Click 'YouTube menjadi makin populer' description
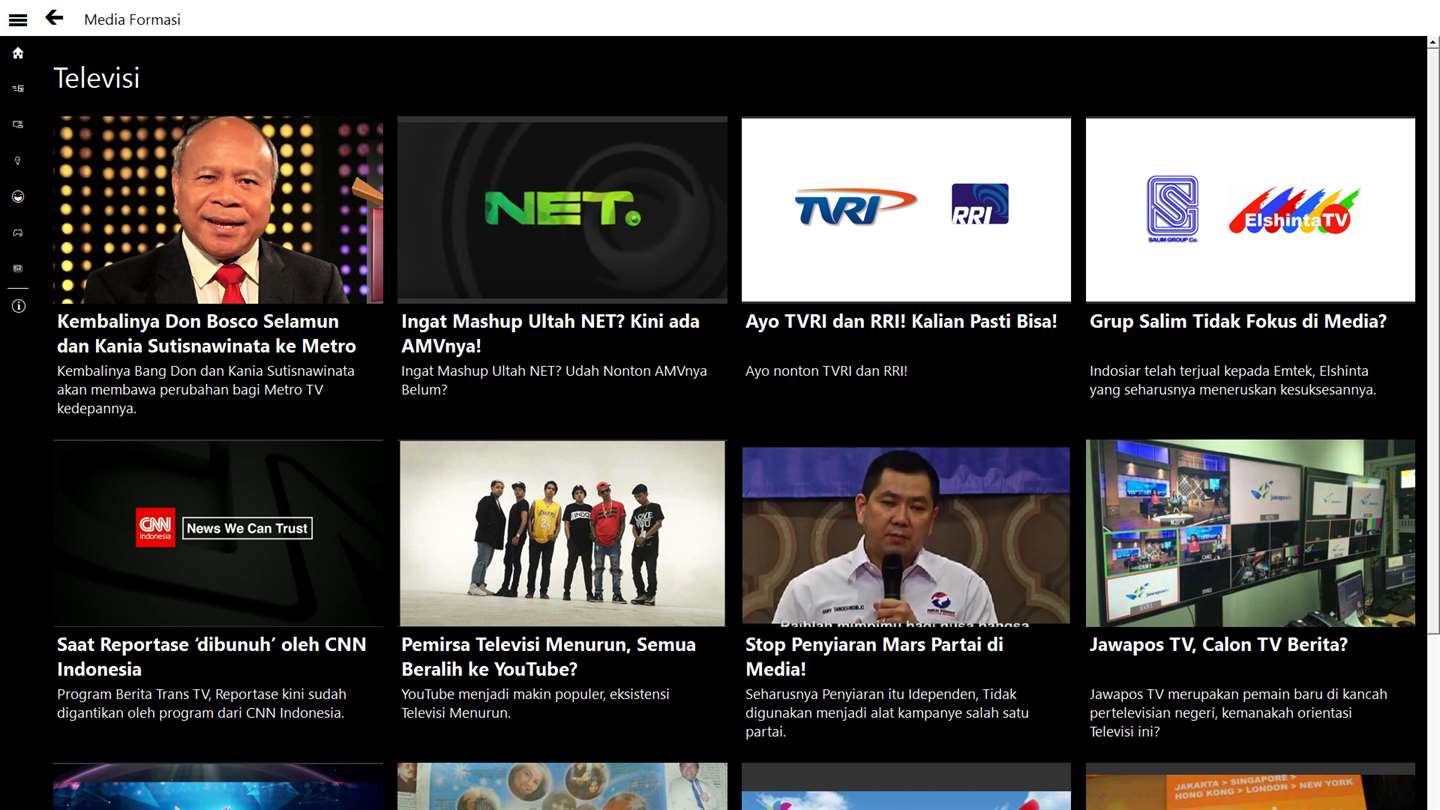The width and height of the screenshot is (1440, 810). coord(535,704)
